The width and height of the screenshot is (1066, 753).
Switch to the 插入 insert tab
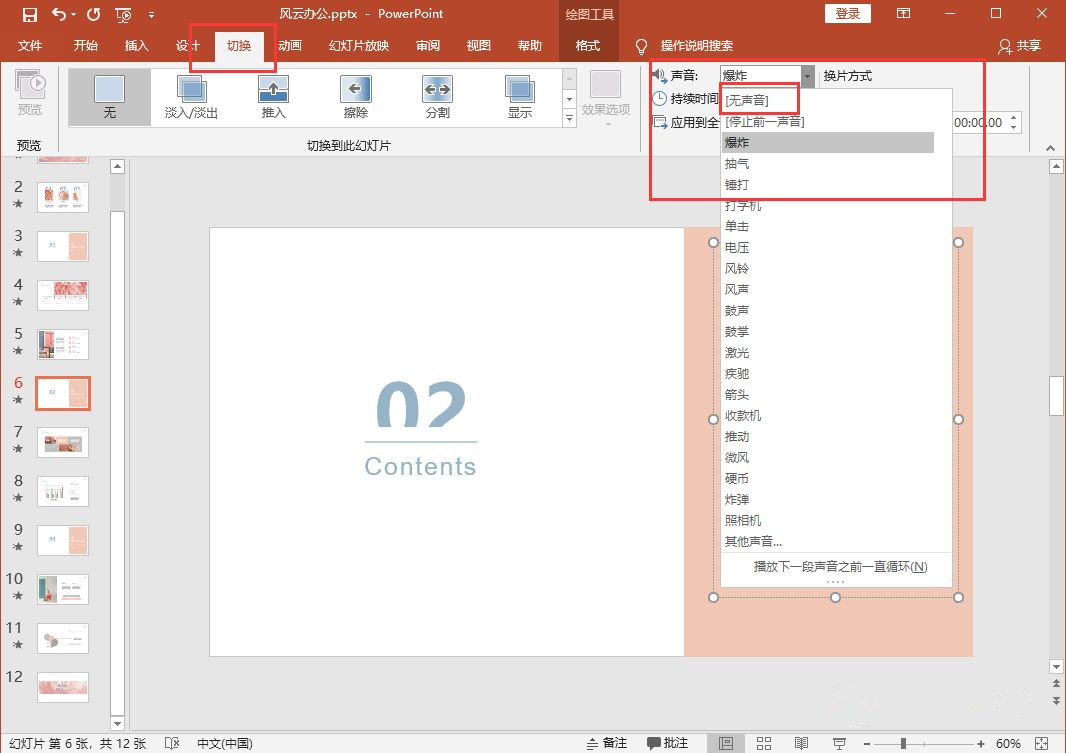pos(136,46)
